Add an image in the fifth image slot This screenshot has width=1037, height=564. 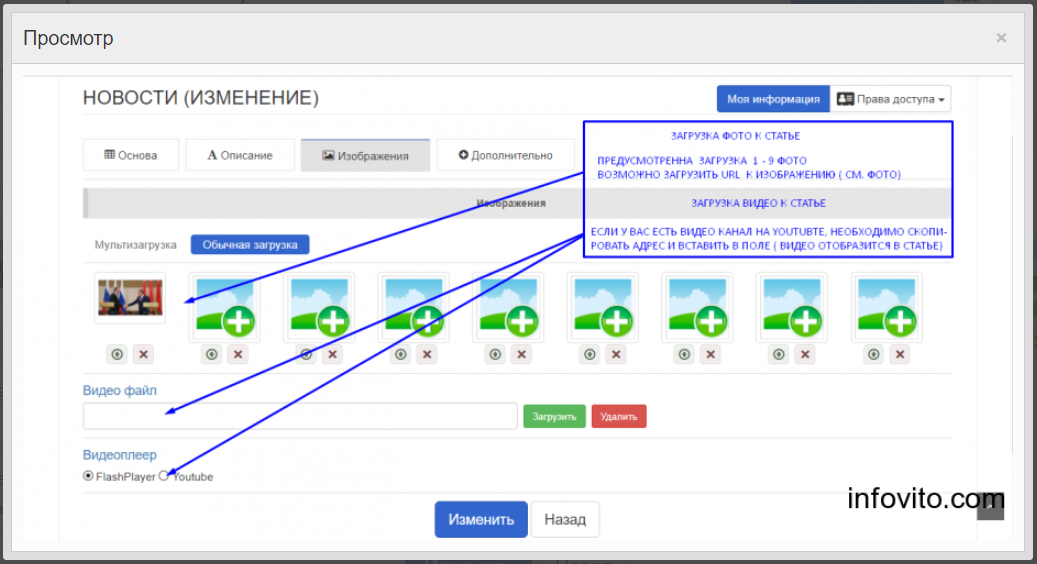[509, 307]
